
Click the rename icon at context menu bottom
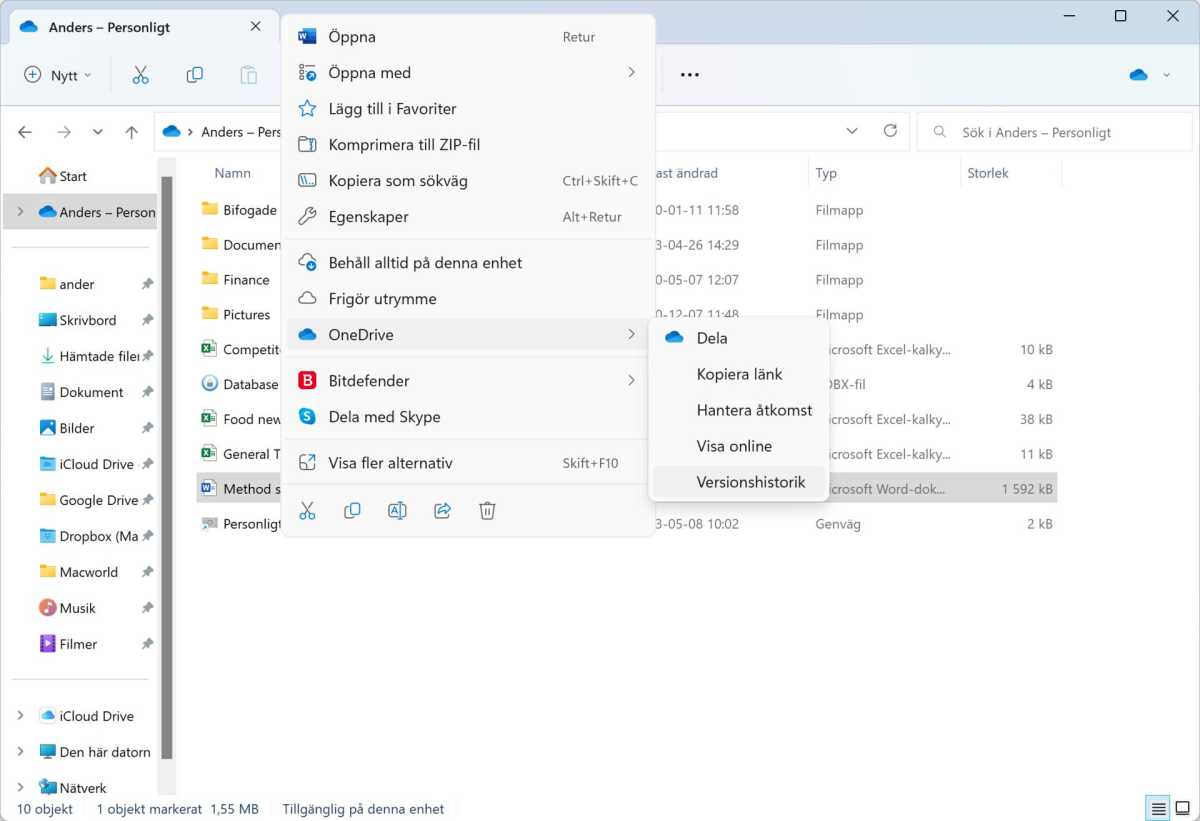[397, 511]
